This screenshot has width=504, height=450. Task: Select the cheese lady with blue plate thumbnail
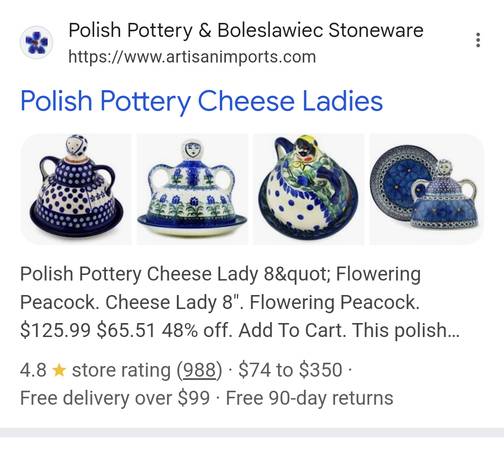click(426, 189)
